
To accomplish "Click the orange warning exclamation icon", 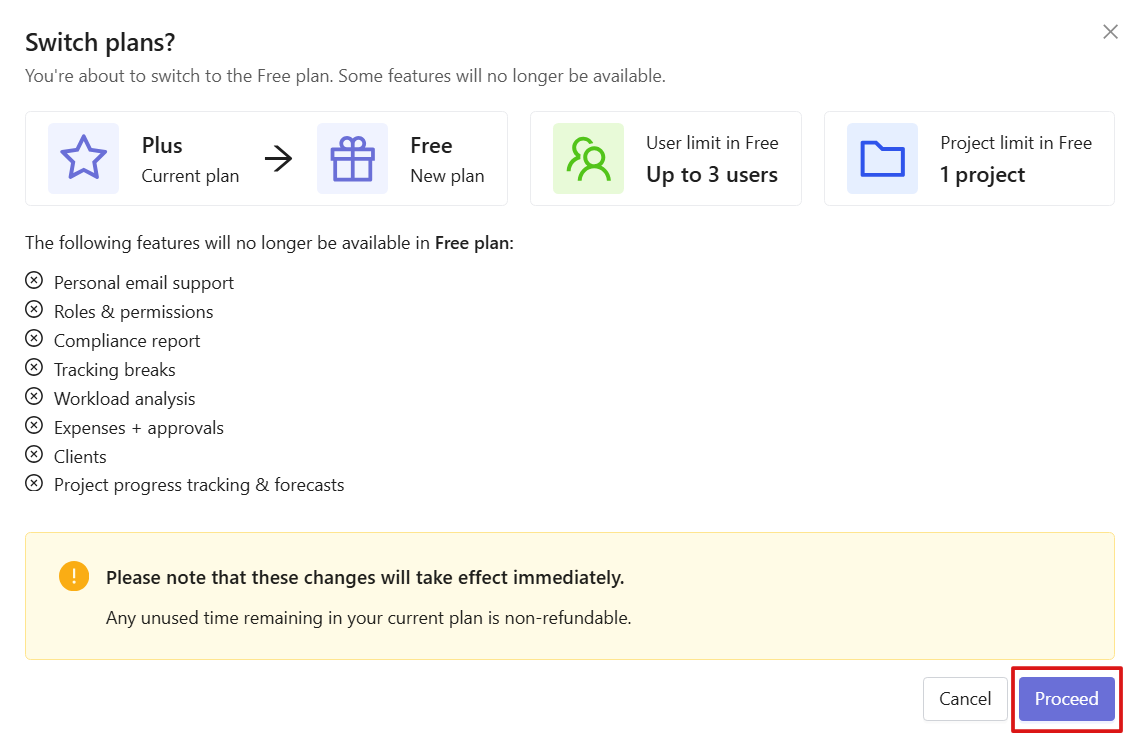I will (74, 576).
